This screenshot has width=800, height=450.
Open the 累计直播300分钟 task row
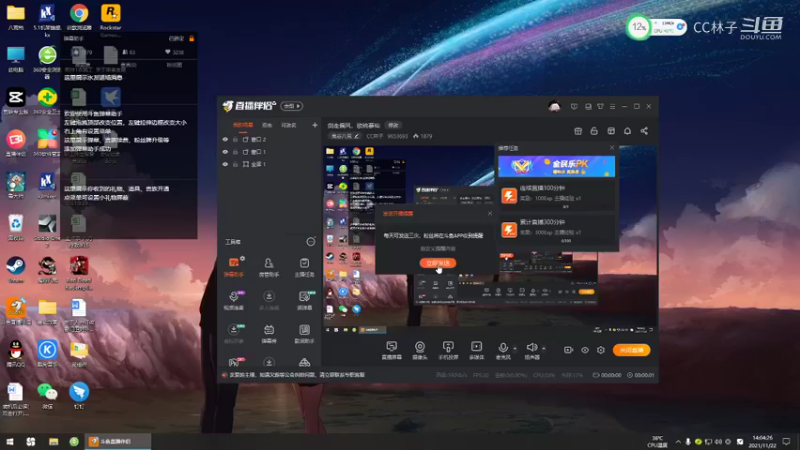pos(557,230)
